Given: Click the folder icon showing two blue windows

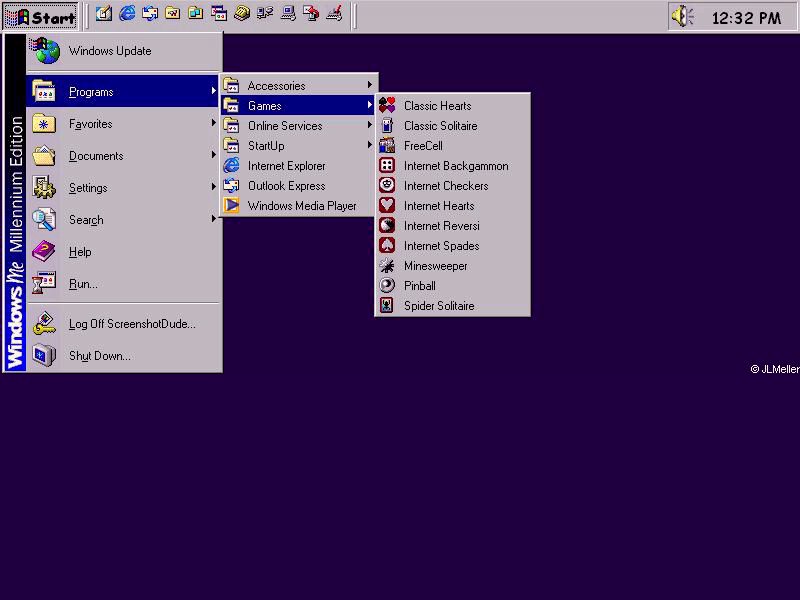Looking at the screenshot, I should 196,14.
